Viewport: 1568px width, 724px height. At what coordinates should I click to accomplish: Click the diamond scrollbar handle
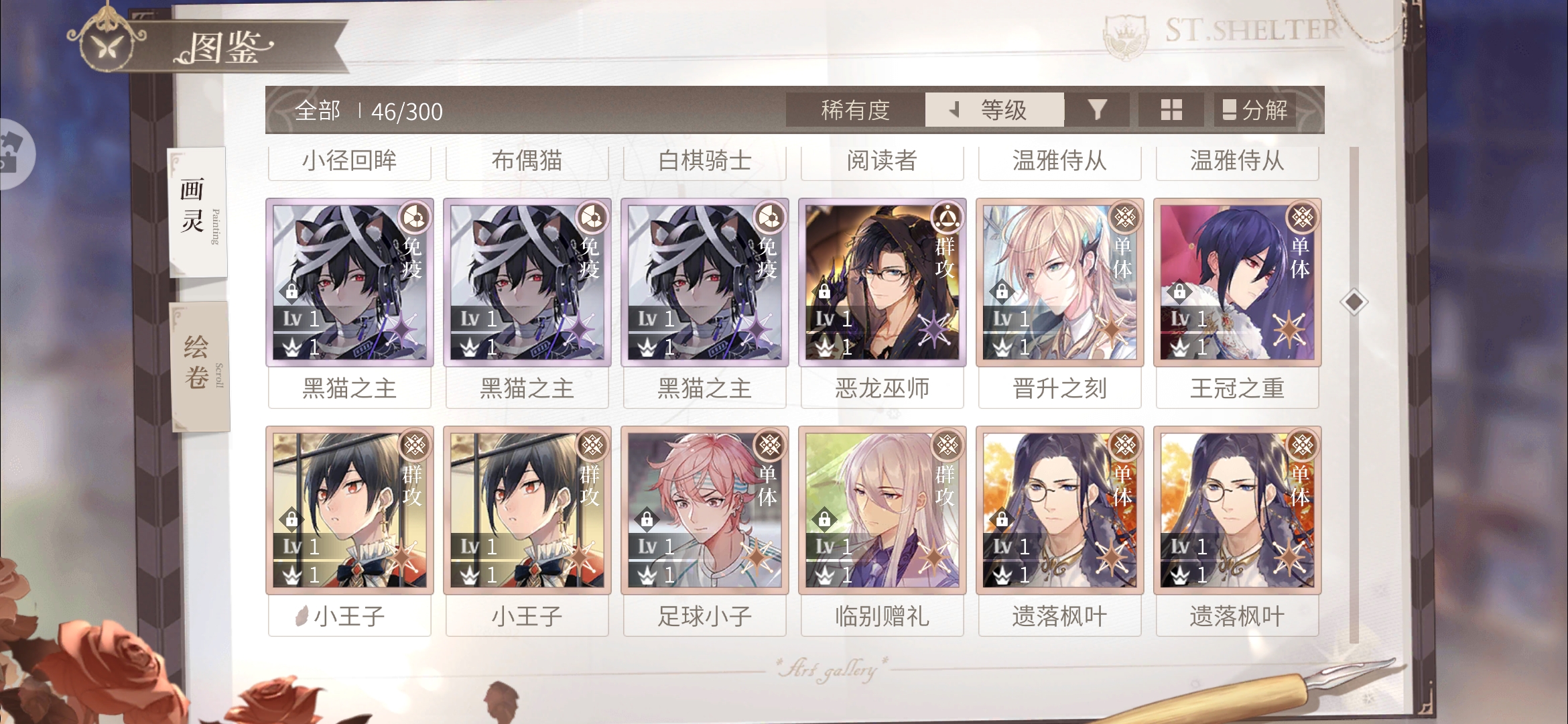[x=1354, y=302]
